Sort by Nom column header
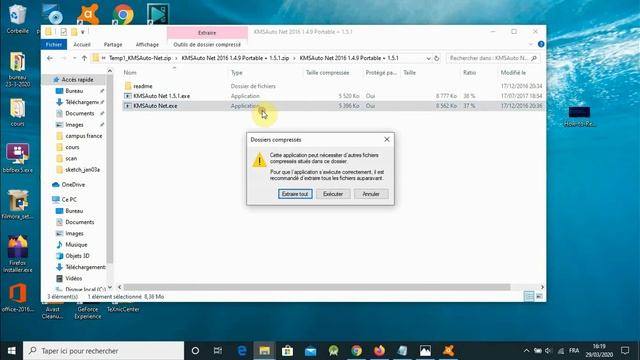 (130, 73)
